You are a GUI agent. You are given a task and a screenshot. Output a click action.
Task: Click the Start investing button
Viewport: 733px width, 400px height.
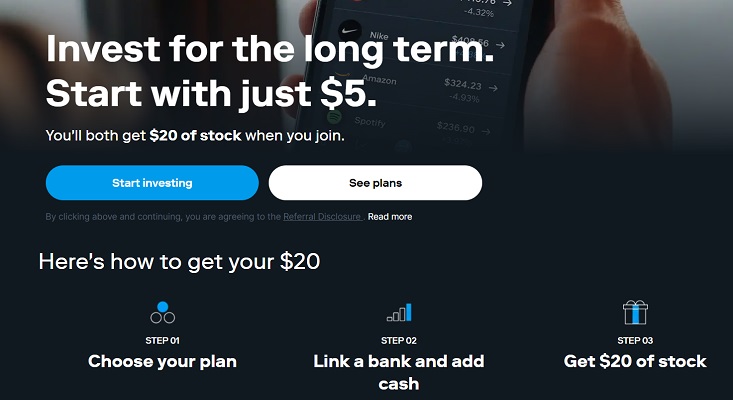pyautogui.click(x=152, y=183)
